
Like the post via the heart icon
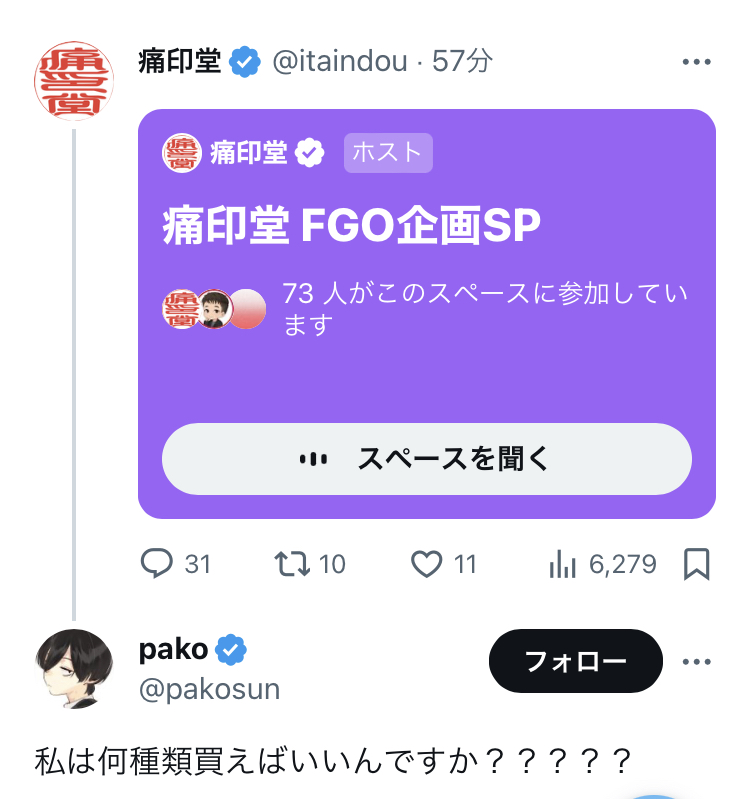coord(427,564)
